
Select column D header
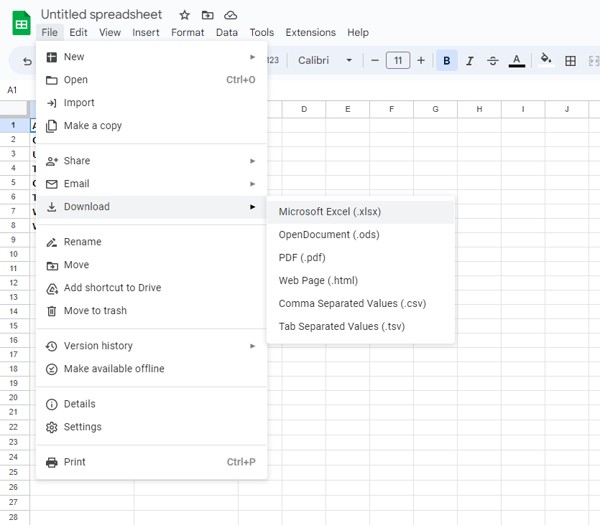(x=304, y=109)
